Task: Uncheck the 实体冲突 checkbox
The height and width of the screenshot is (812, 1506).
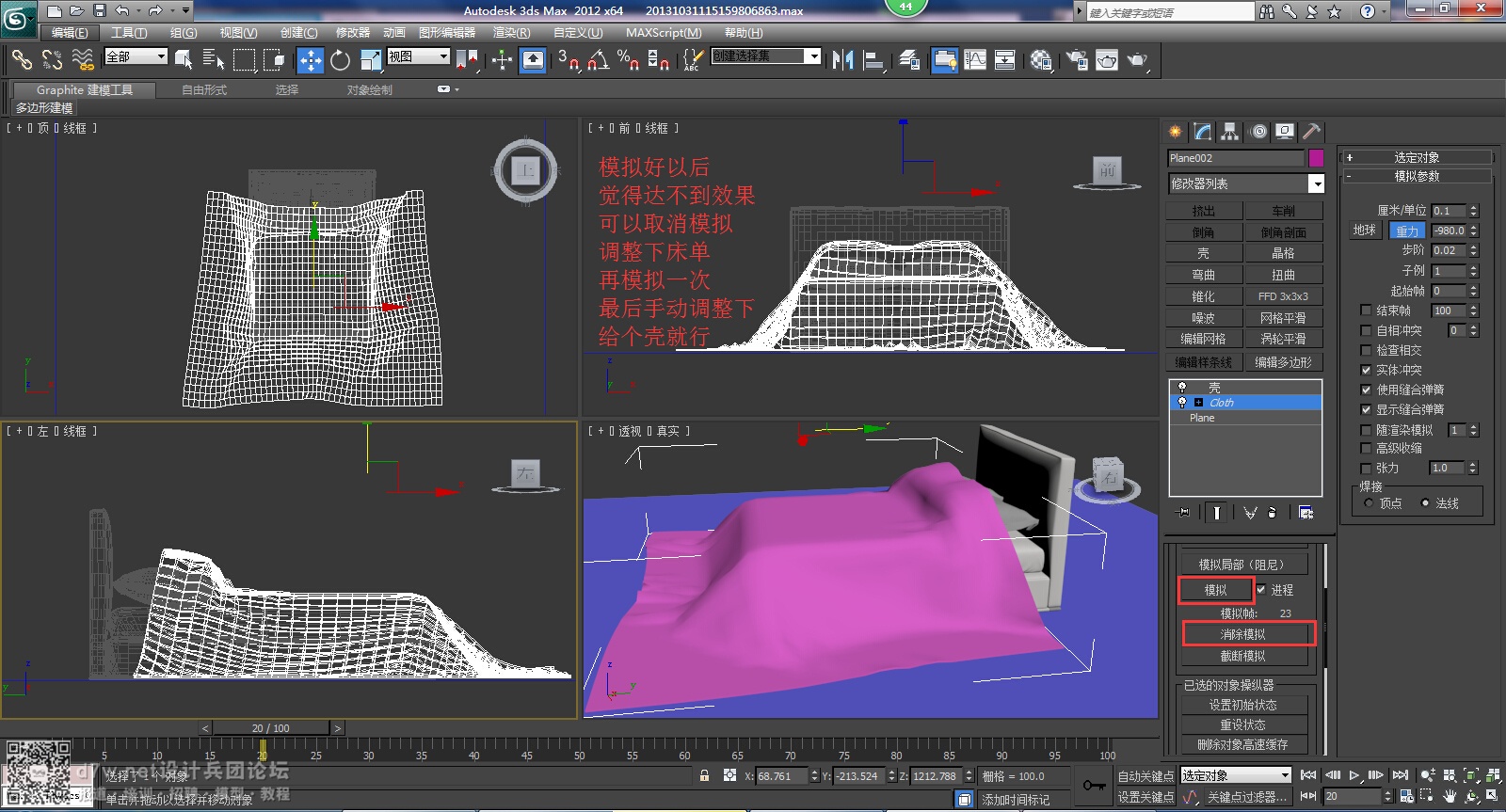Action: [1366, 370]
